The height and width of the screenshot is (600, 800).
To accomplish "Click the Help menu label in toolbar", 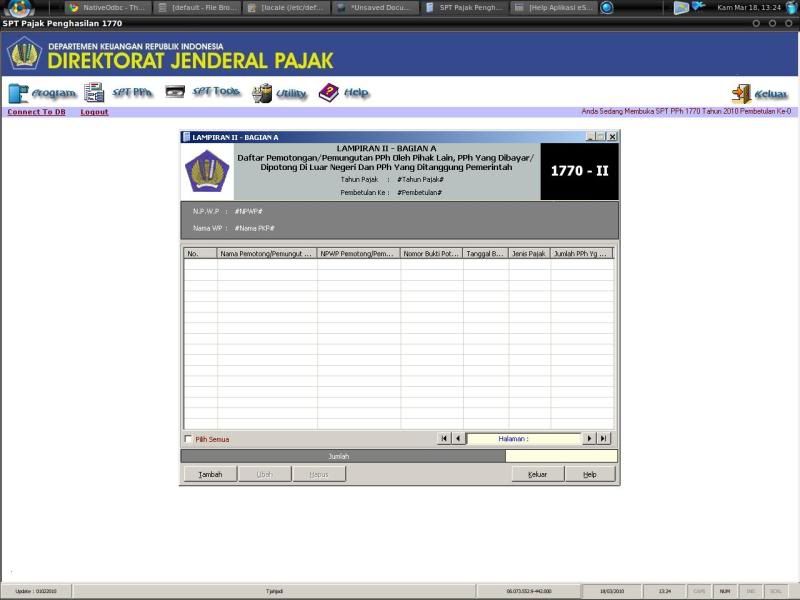I will point(356,92).
